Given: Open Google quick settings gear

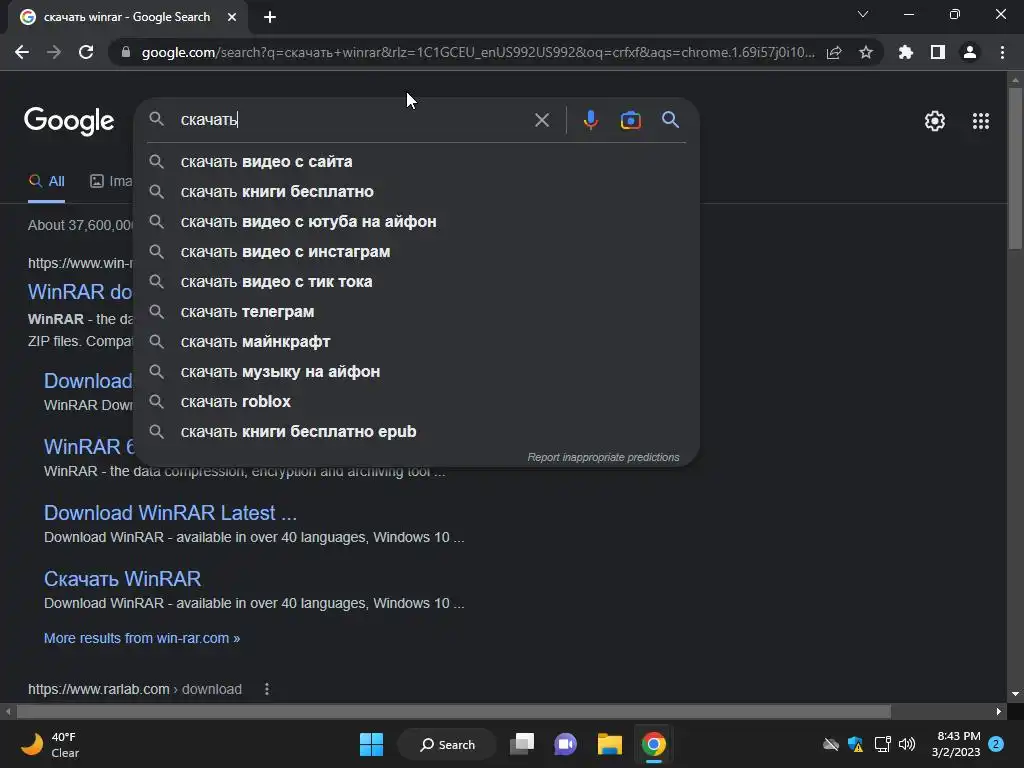Looking at the screenshot, I should (x=935, y=121).
